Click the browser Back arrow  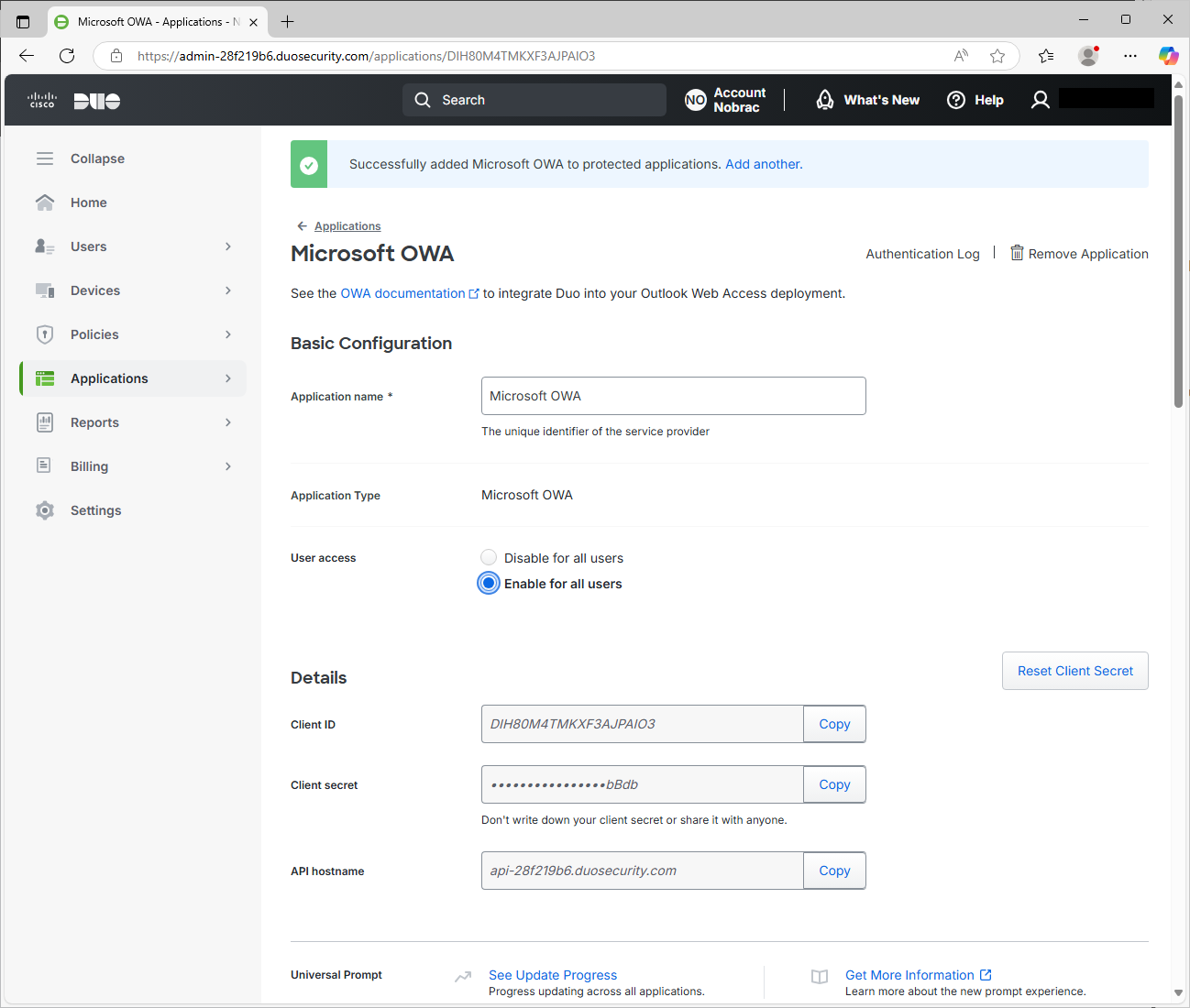click(27, 56)
